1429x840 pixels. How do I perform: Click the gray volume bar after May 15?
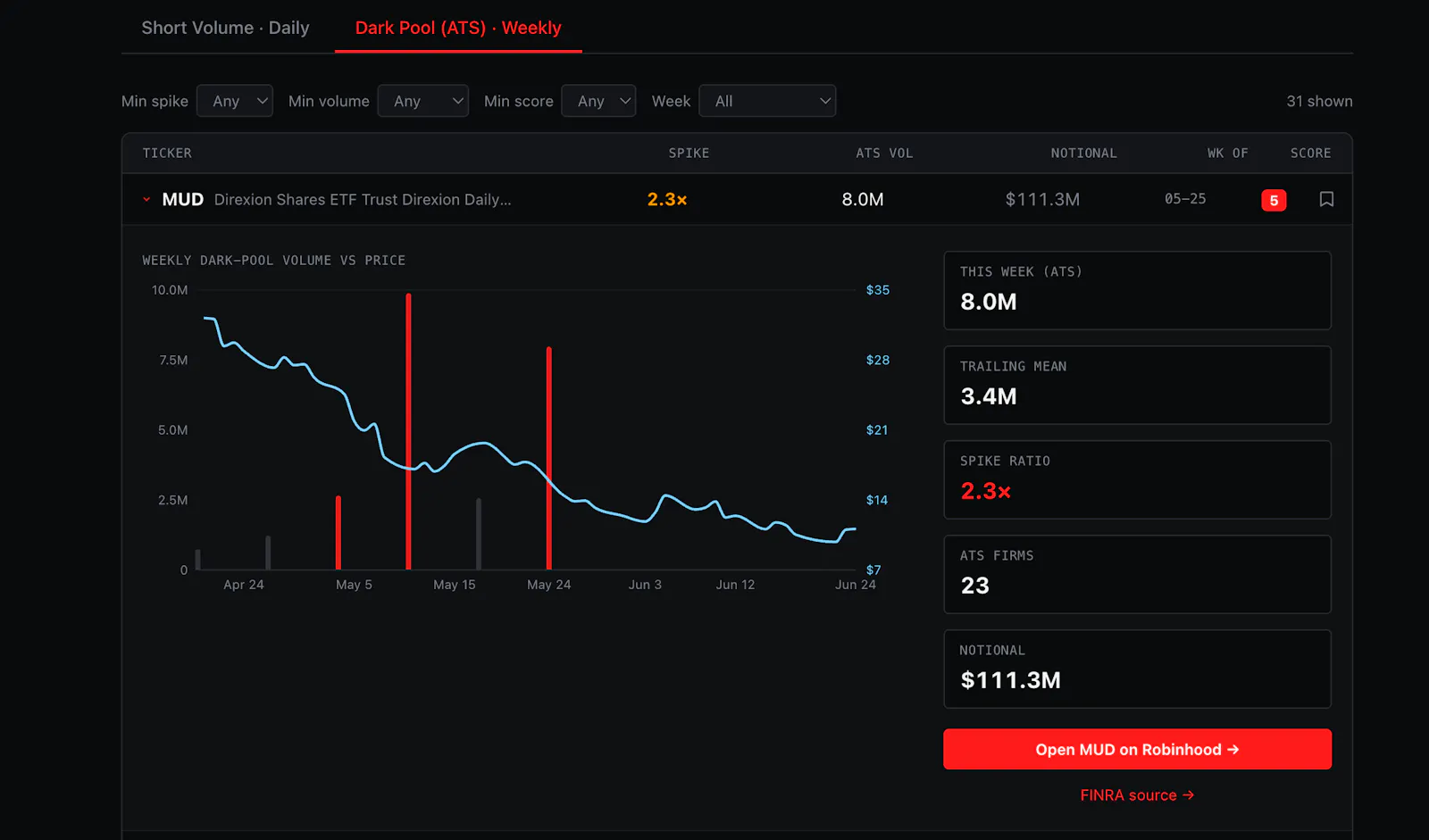click(x=479, y=534)
